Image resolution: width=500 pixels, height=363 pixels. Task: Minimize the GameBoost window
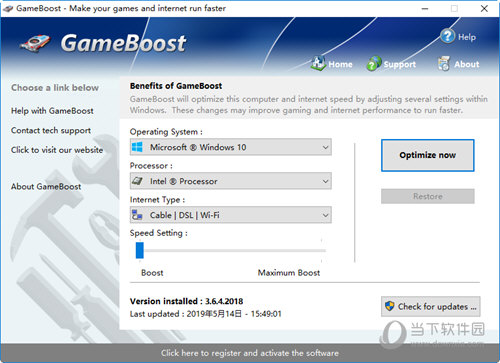425,9
